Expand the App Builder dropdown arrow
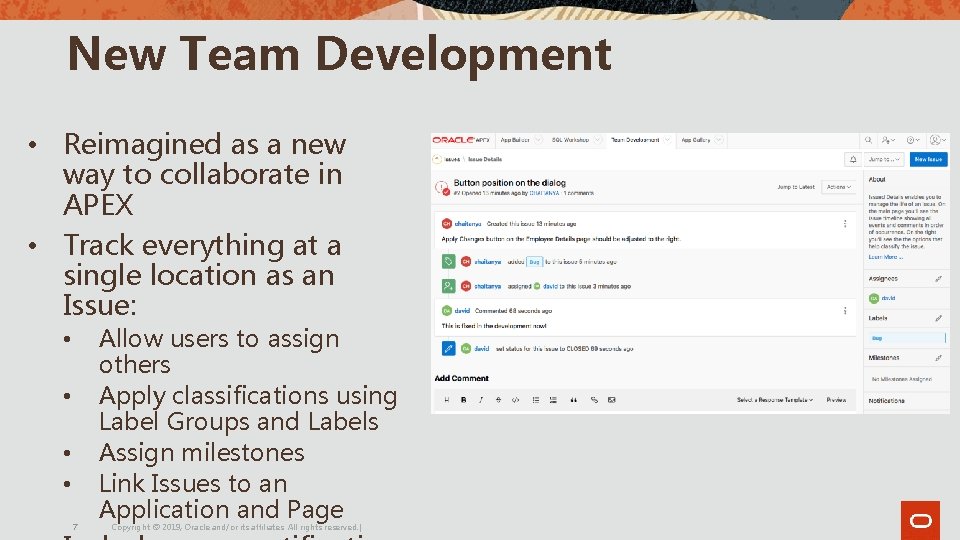 (x=538, y=140)
